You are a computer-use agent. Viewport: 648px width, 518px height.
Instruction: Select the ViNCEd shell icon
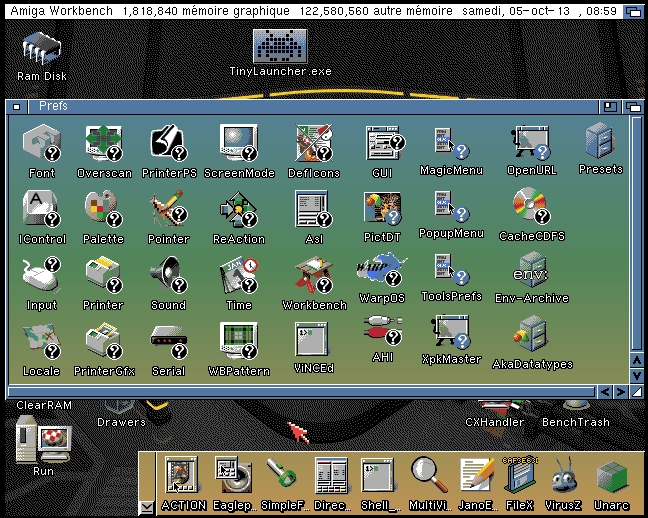click(x=312, y=339)
